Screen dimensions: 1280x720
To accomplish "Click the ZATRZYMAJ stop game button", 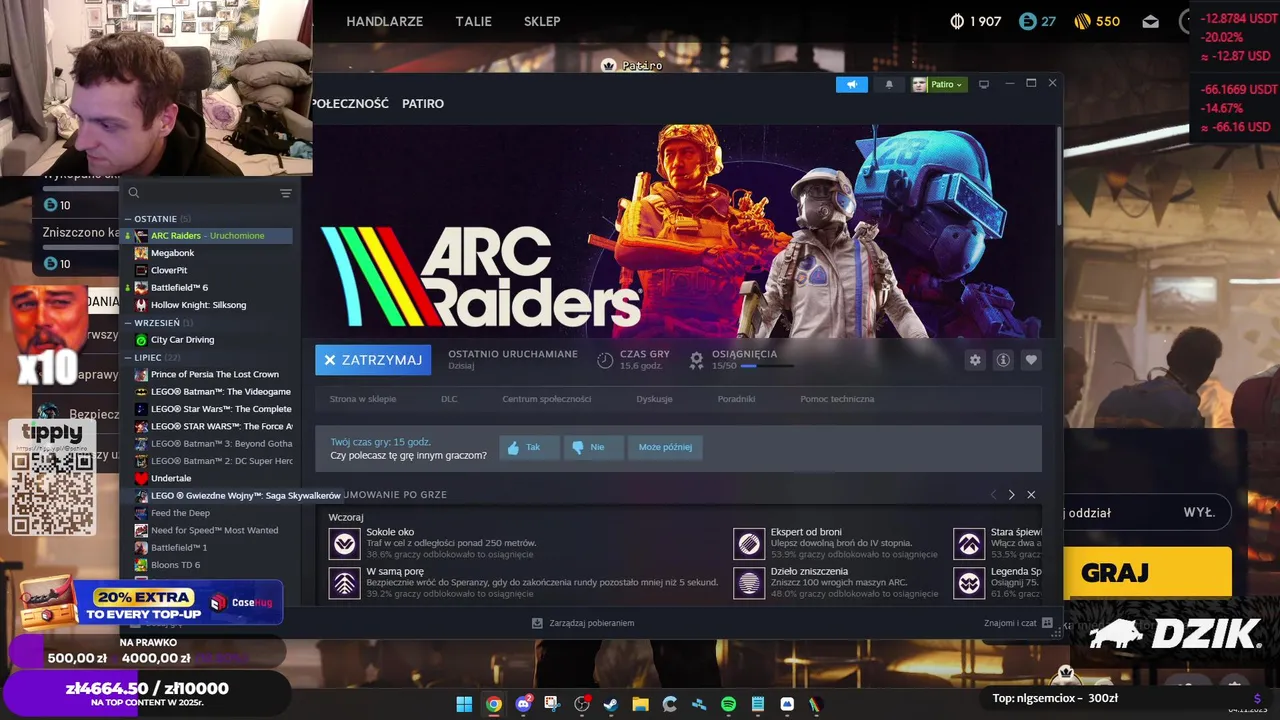I will coord(373,360).
